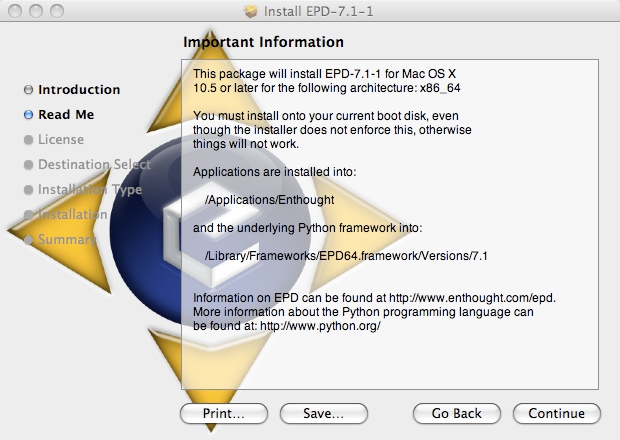Click the License step label

coord(61,140)
